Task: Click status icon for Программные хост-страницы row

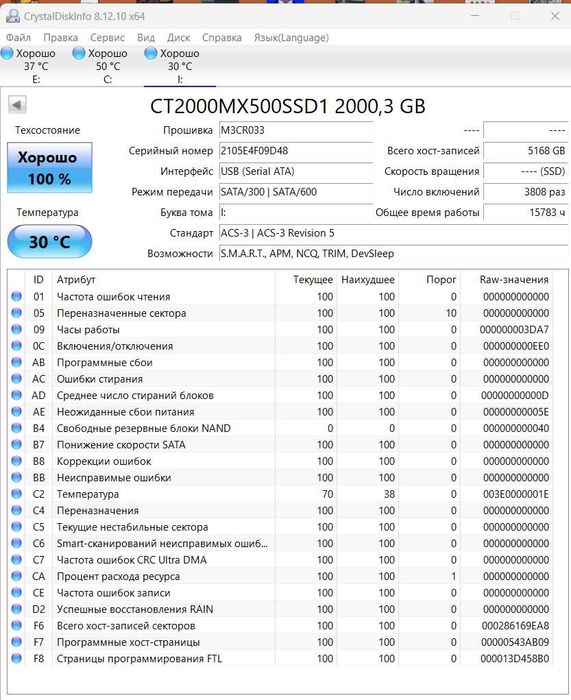Action: 17,642
